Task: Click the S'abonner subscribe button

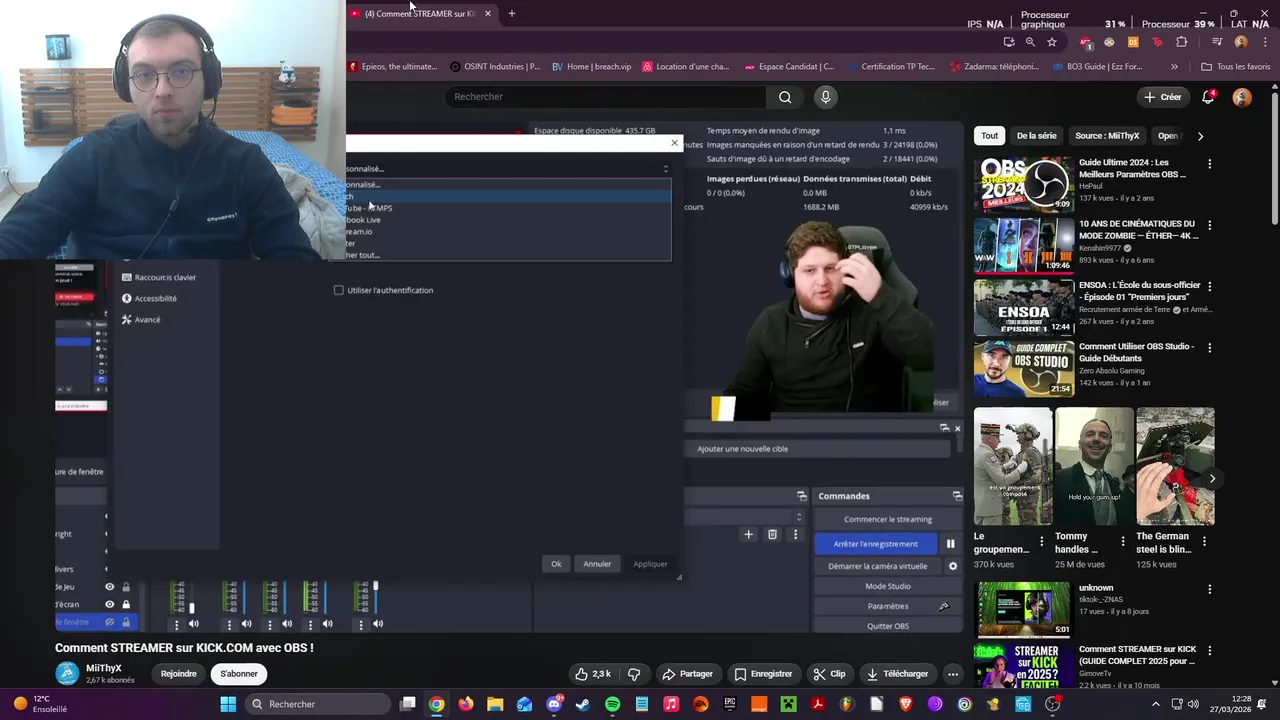Action: coord(239,674)
